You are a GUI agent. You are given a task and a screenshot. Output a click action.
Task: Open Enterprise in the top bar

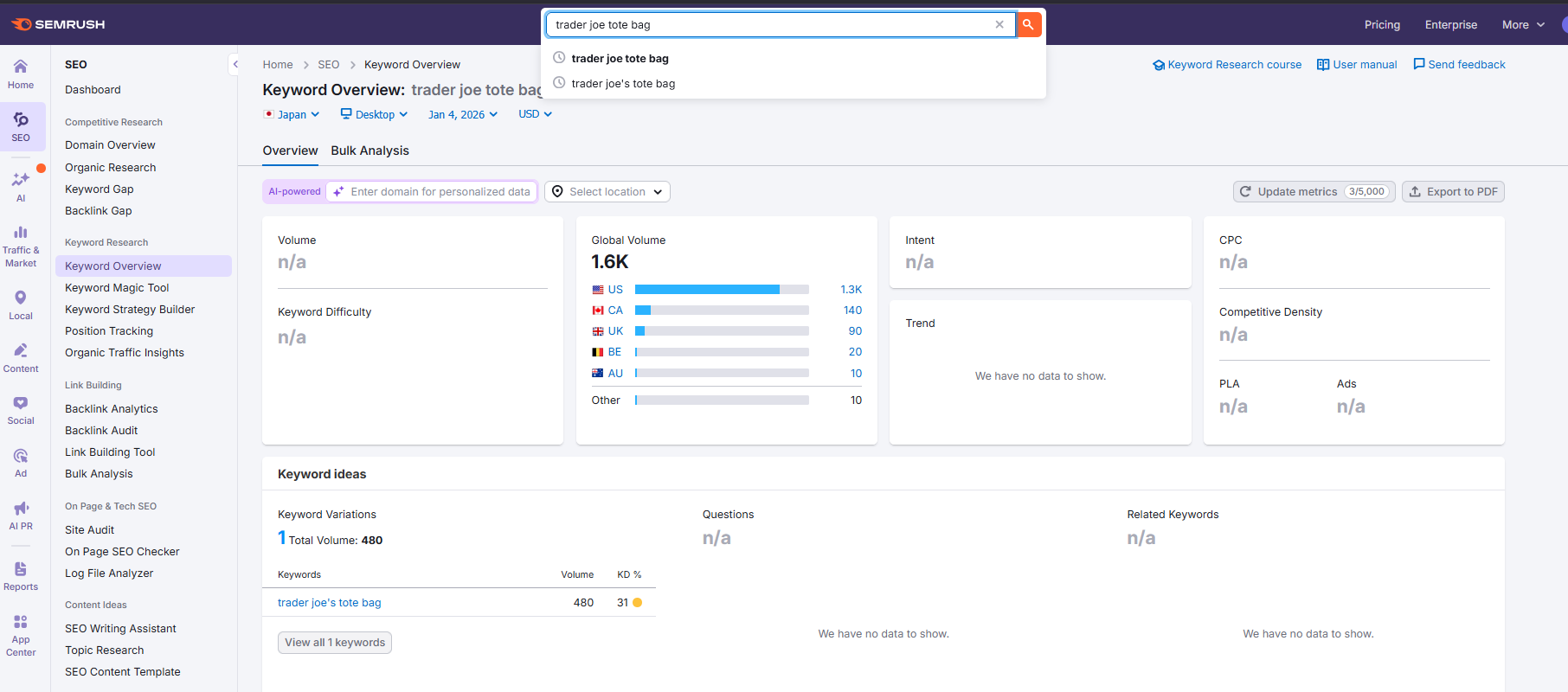pyautogui.click(x=1451, y=24)
